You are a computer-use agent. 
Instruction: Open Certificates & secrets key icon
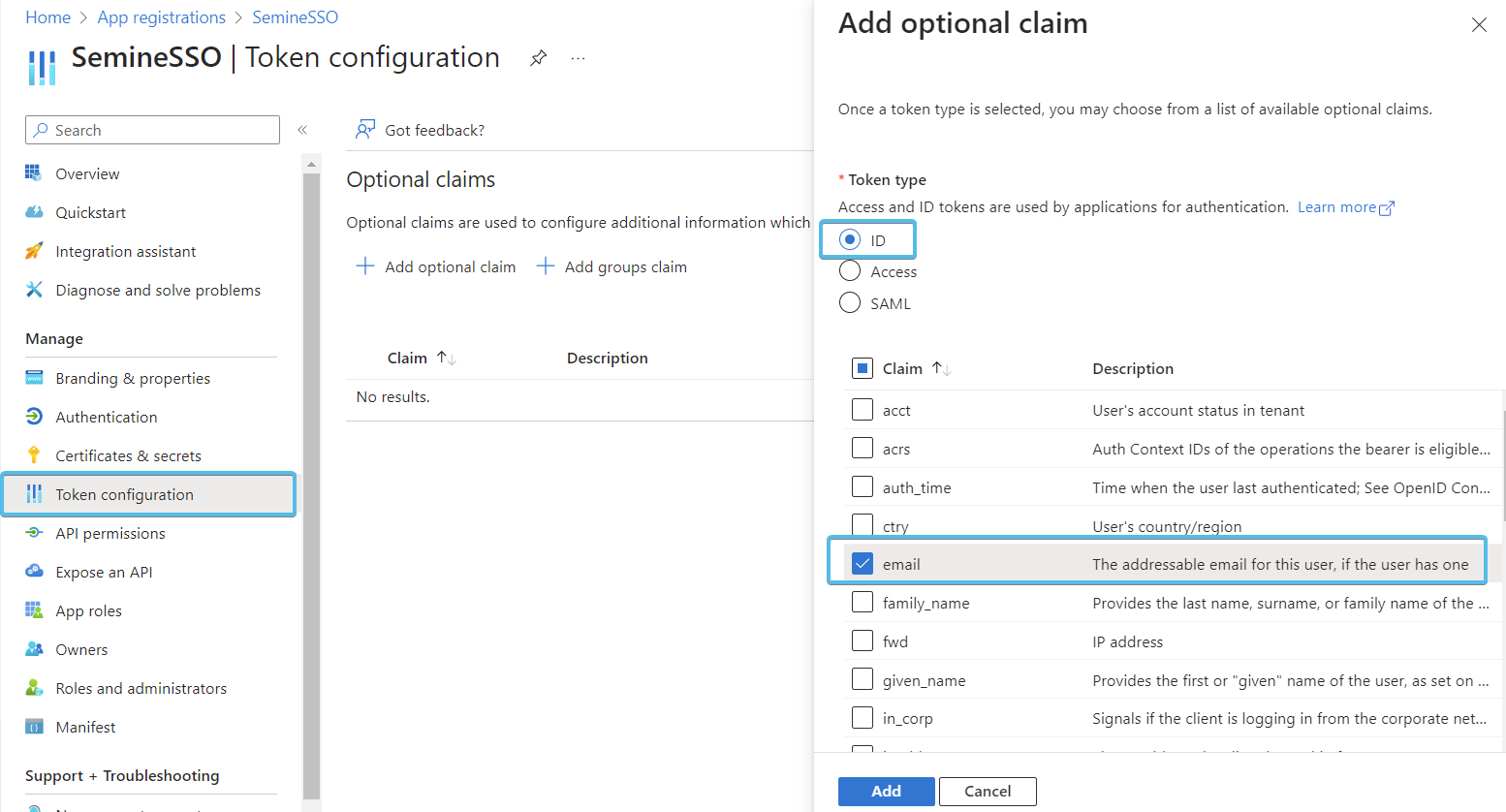[34, 455]
